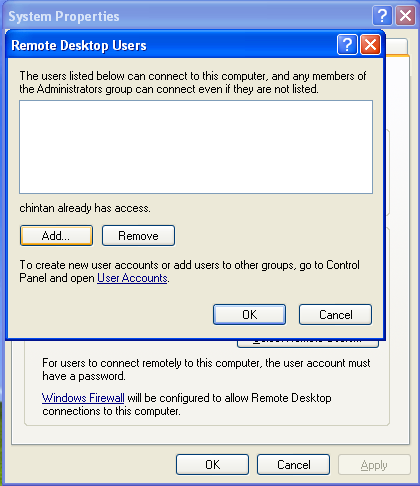The height and width of the screenshot is (486, 420).
Task: Cancel the Remote Desktop Users dialog
Action: tap(335, 314)
